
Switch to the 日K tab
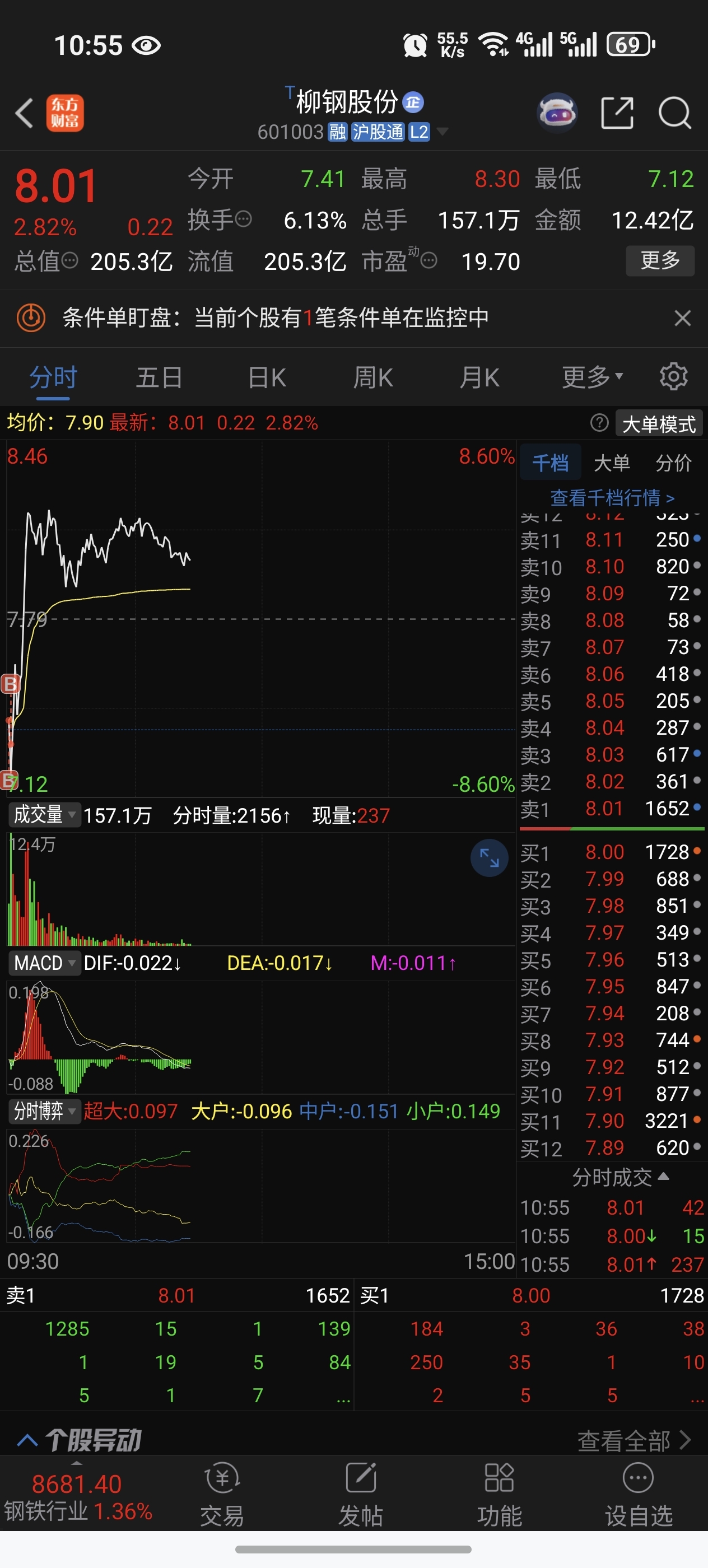click(x=267, y=377)
